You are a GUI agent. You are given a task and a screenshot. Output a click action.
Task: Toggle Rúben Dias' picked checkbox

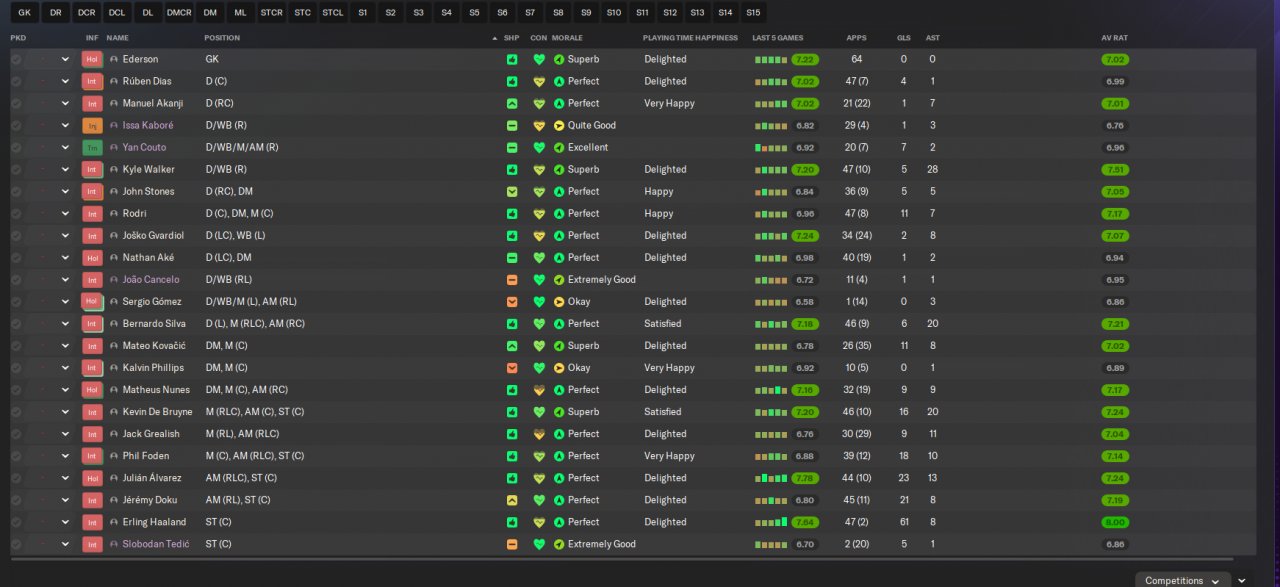16,81
